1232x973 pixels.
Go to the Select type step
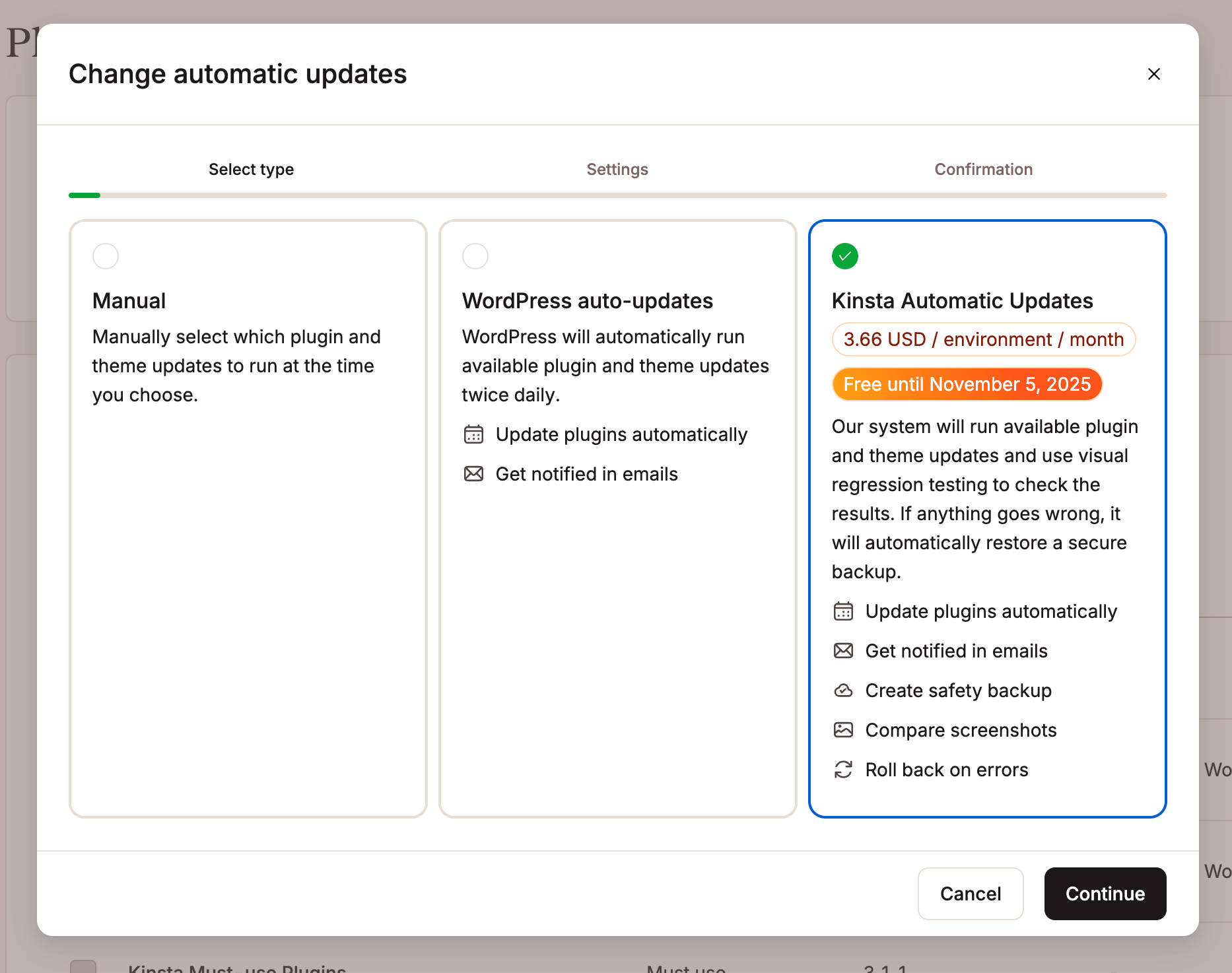[251, 169]
